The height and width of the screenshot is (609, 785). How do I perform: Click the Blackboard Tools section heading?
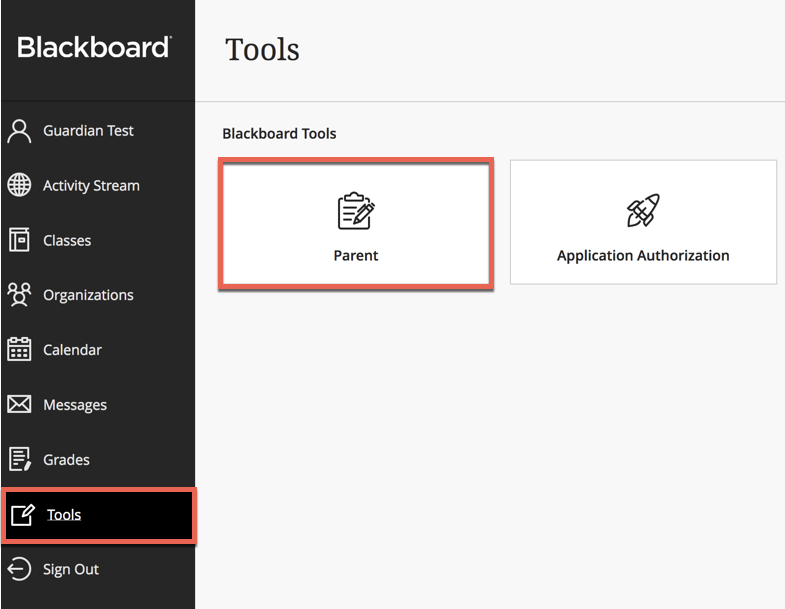pyautogui.click(x=279, y=134)
